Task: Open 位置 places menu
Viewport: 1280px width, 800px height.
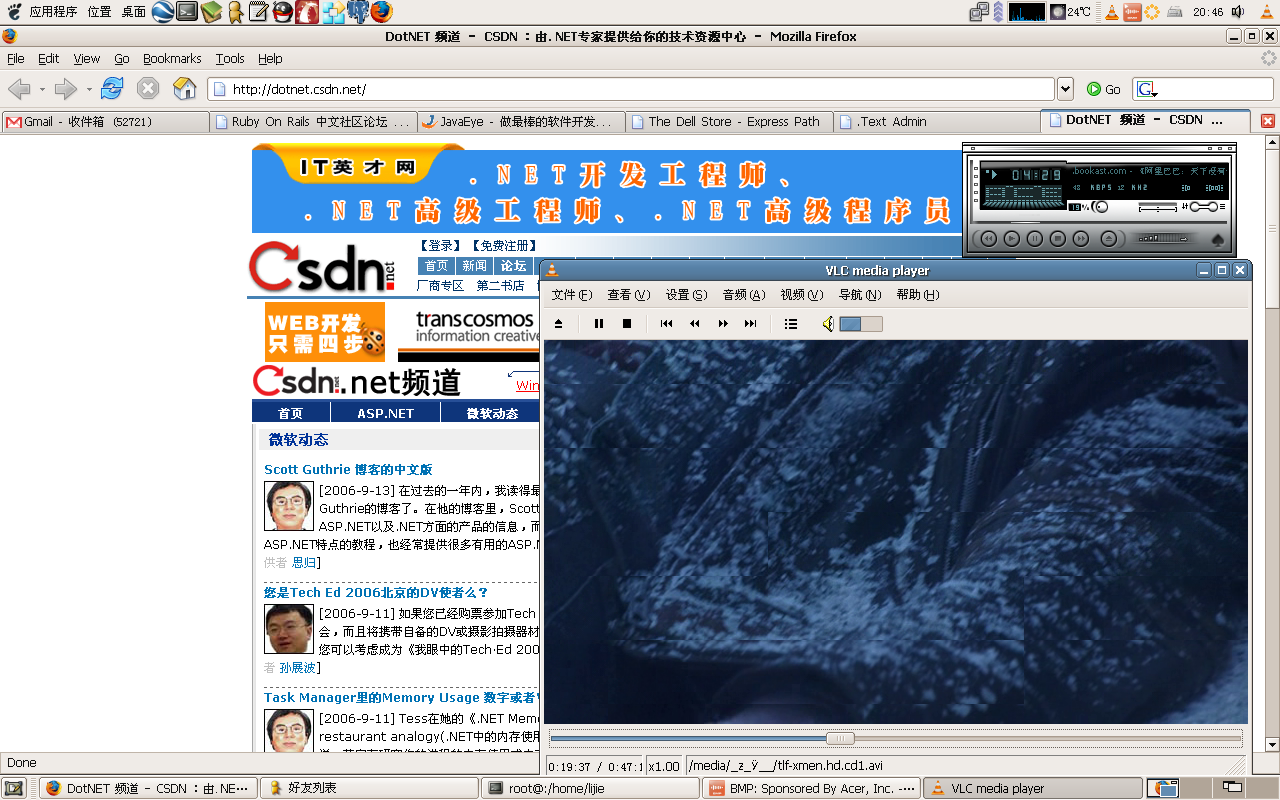Action: tap(100, 12)
